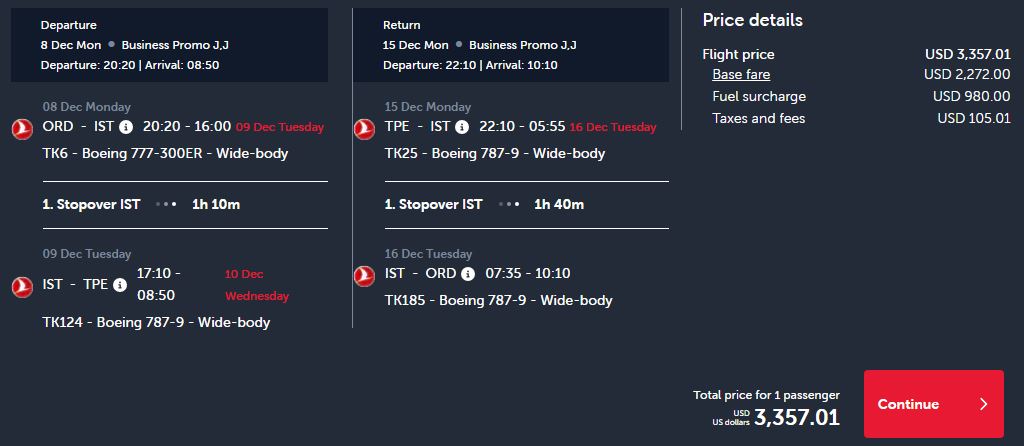The image size is (1024, 446).
Task: Click the total price amount 3,357.01
Action: point(797,417)
